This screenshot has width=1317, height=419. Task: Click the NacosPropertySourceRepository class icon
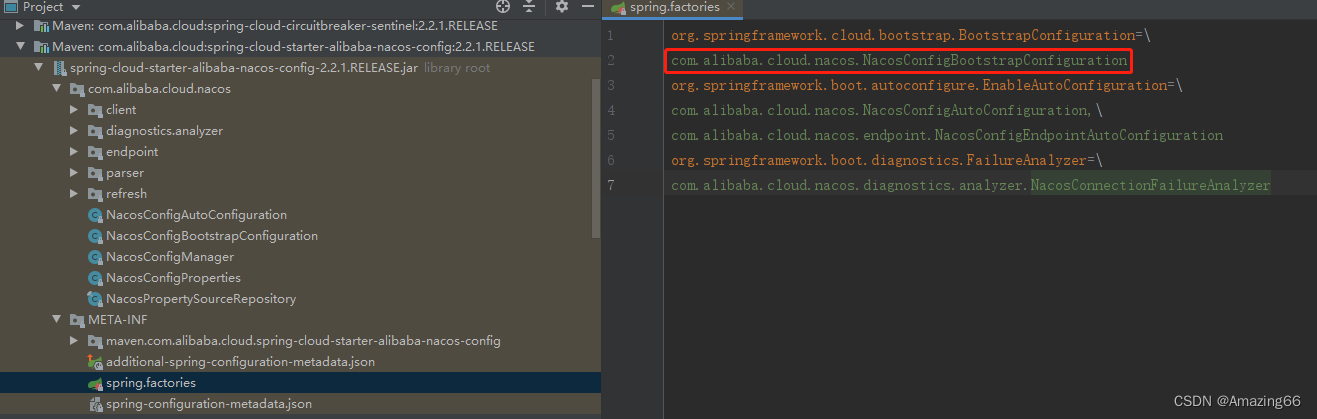[x=95, y=299]
